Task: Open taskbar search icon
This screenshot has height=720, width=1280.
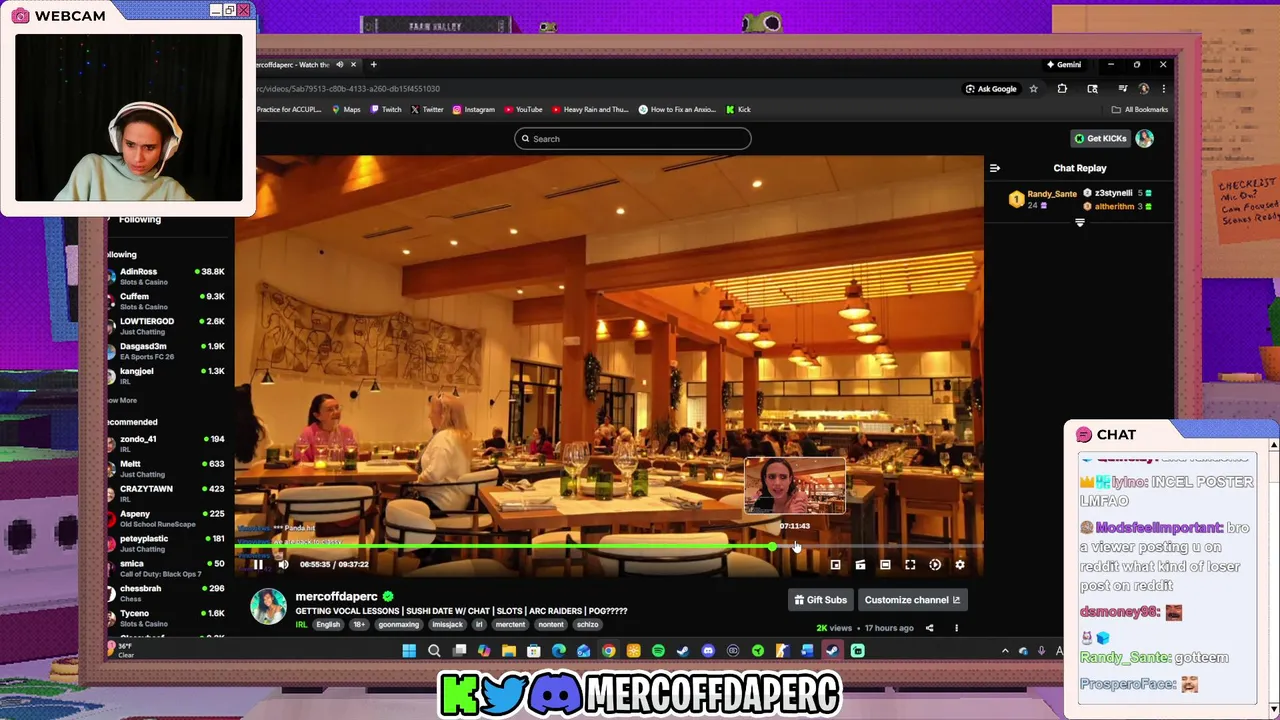Action: (x=434, y=651)
